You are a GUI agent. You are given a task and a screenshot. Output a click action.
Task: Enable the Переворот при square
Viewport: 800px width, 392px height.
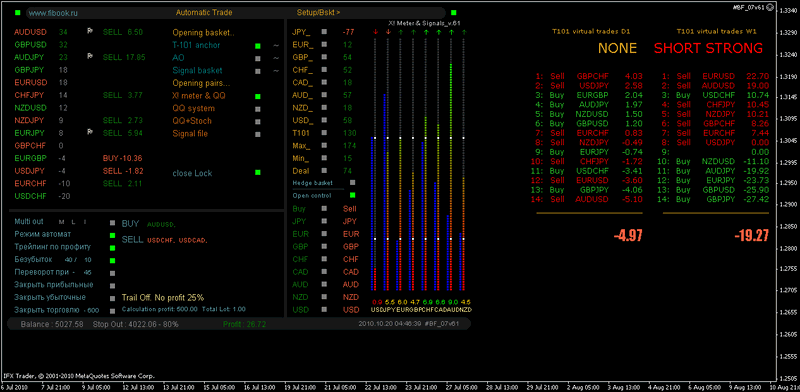(x=113, y=273)
